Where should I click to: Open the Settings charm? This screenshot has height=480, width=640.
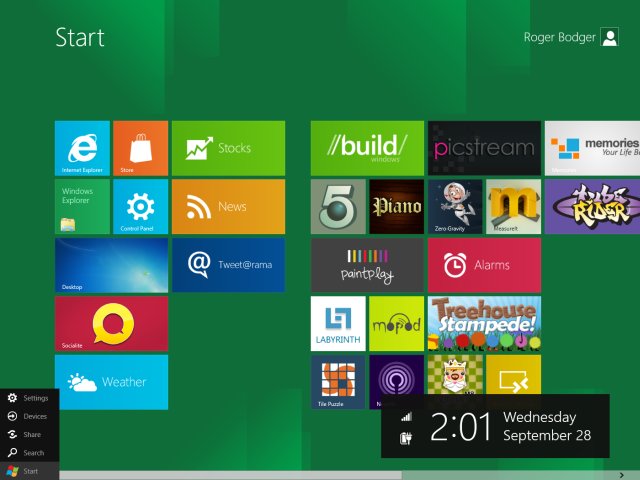(x=29, y=398)
